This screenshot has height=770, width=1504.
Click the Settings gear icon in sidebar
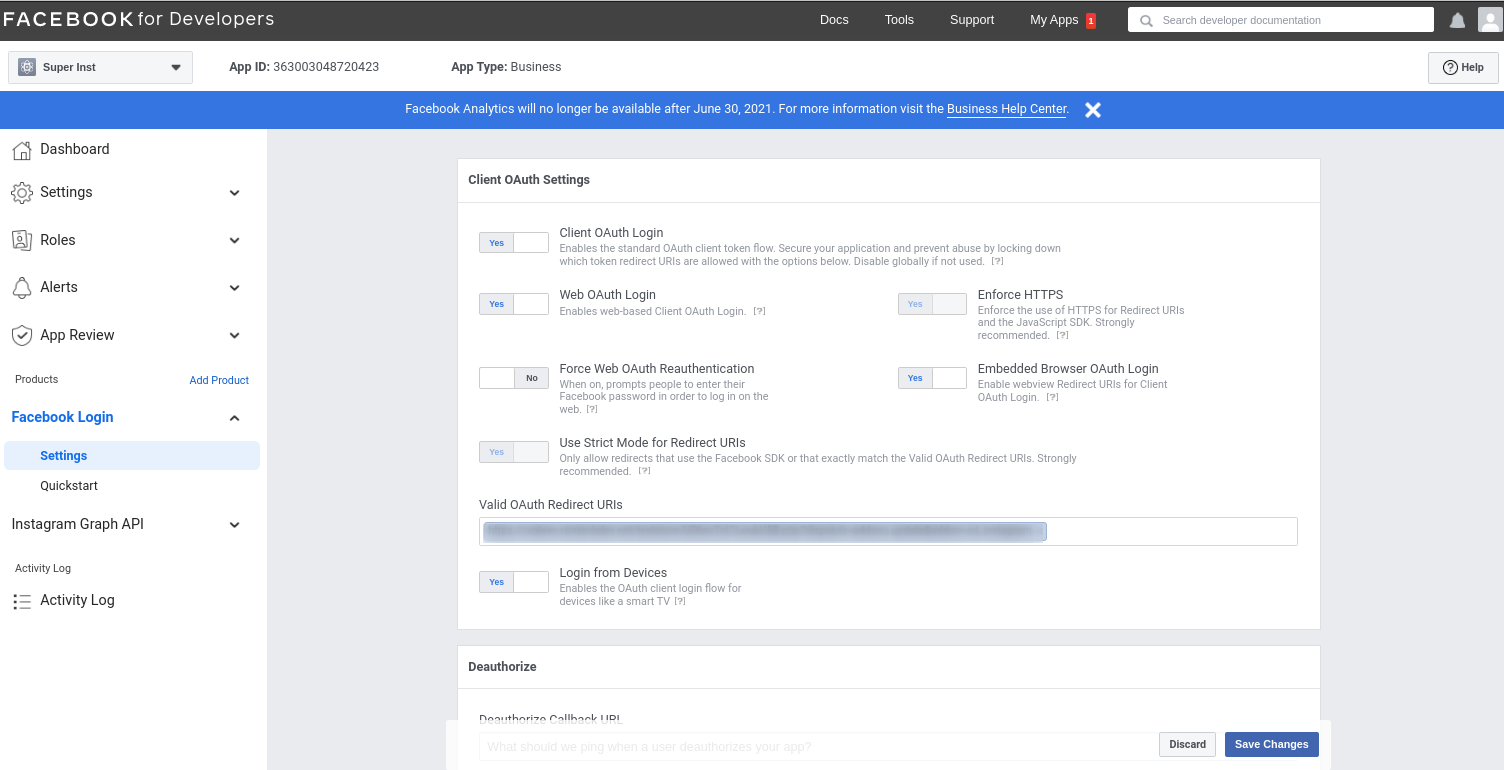[21, 192]
